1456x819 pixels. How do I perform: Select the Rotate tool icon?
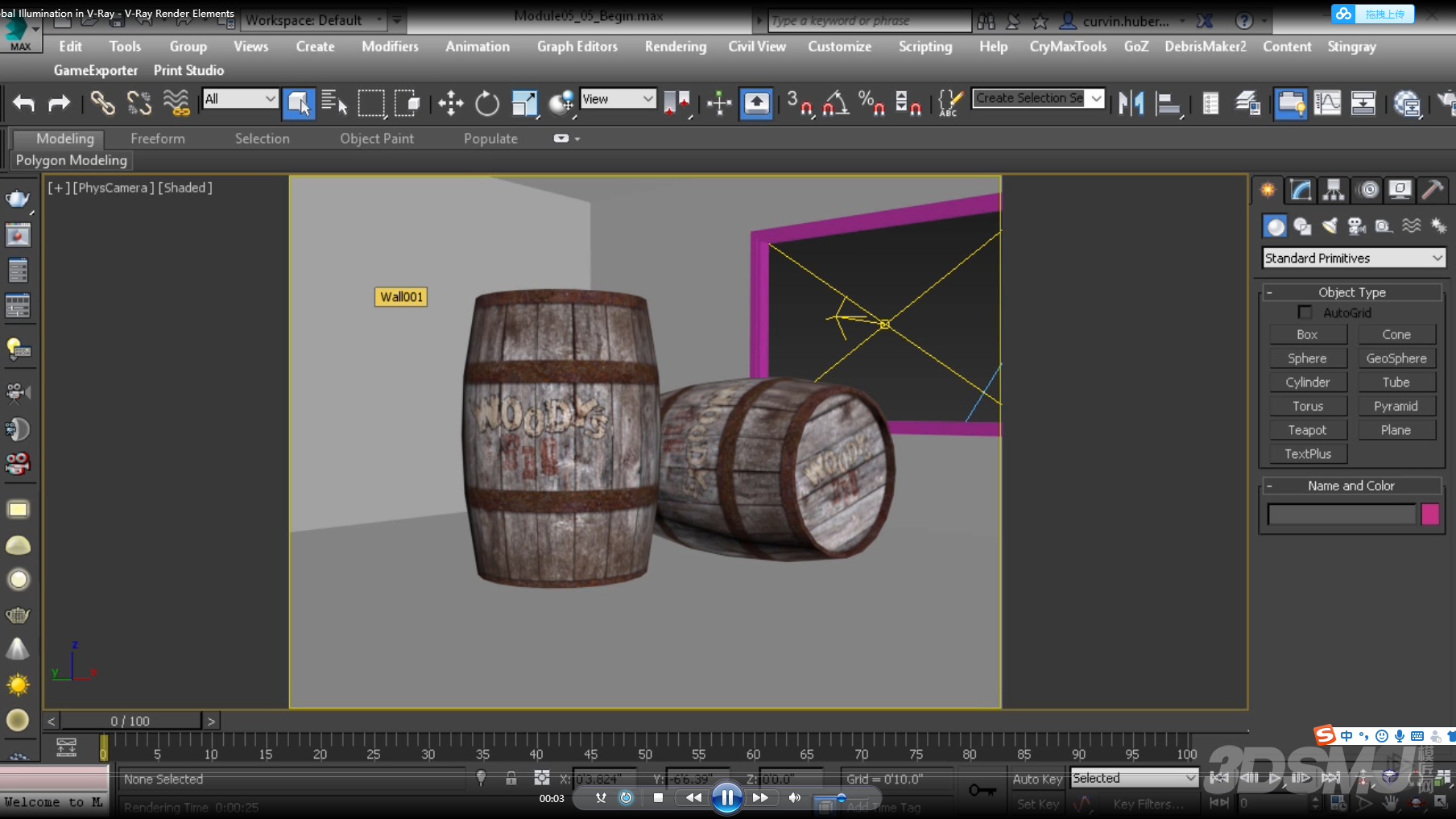pyautogui.click(x=487, y=103)
